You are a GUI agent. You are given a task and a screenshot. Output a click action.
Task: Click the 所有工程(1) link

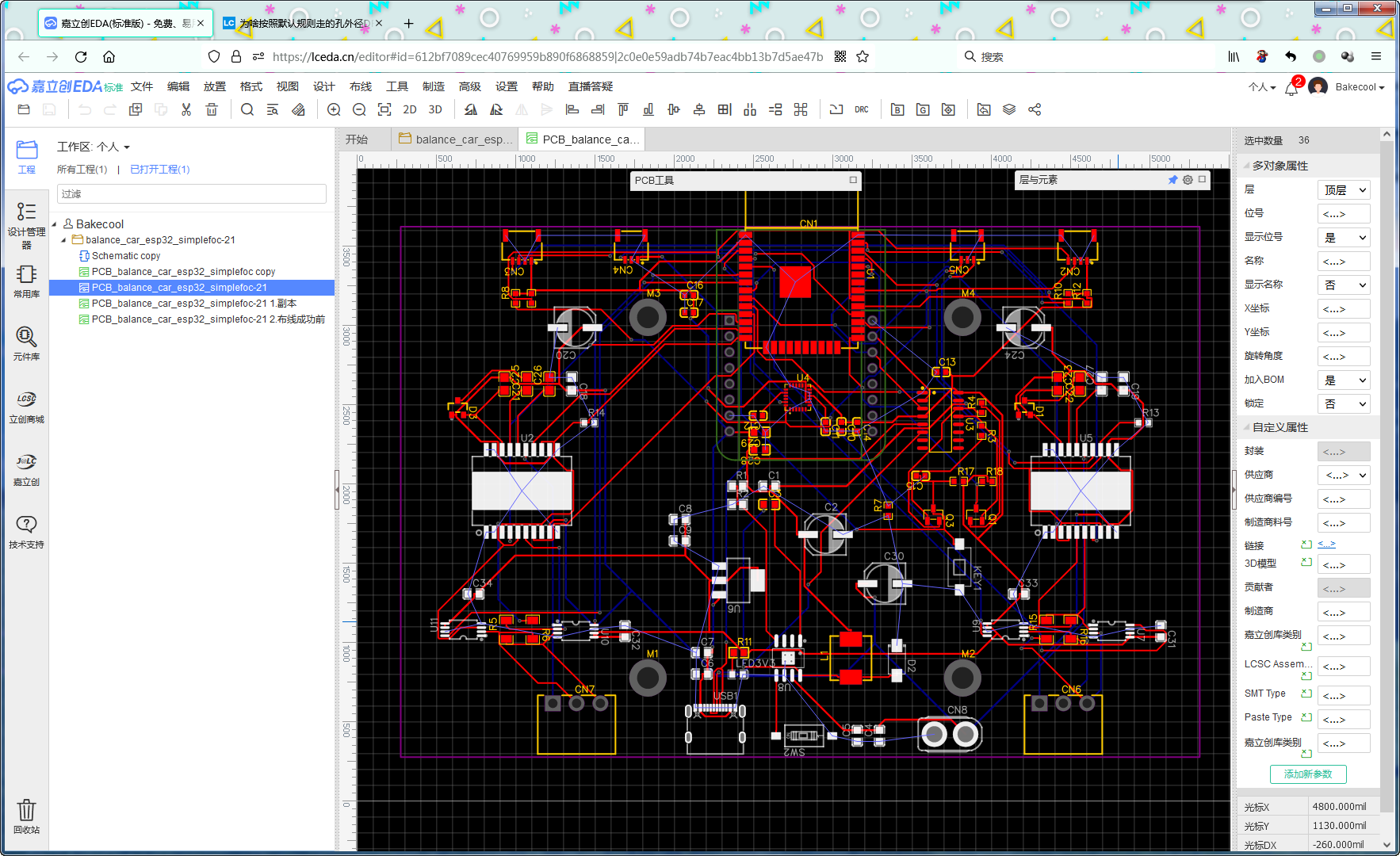pyautogui.click(x=82, y=170)
